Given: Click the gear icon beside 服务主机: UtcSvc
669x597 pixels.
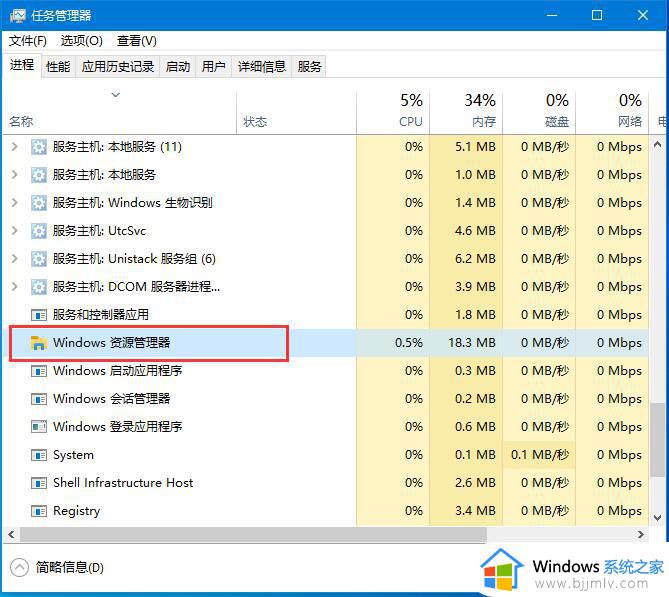Looking at the screenshot, I should coord(39,231).
